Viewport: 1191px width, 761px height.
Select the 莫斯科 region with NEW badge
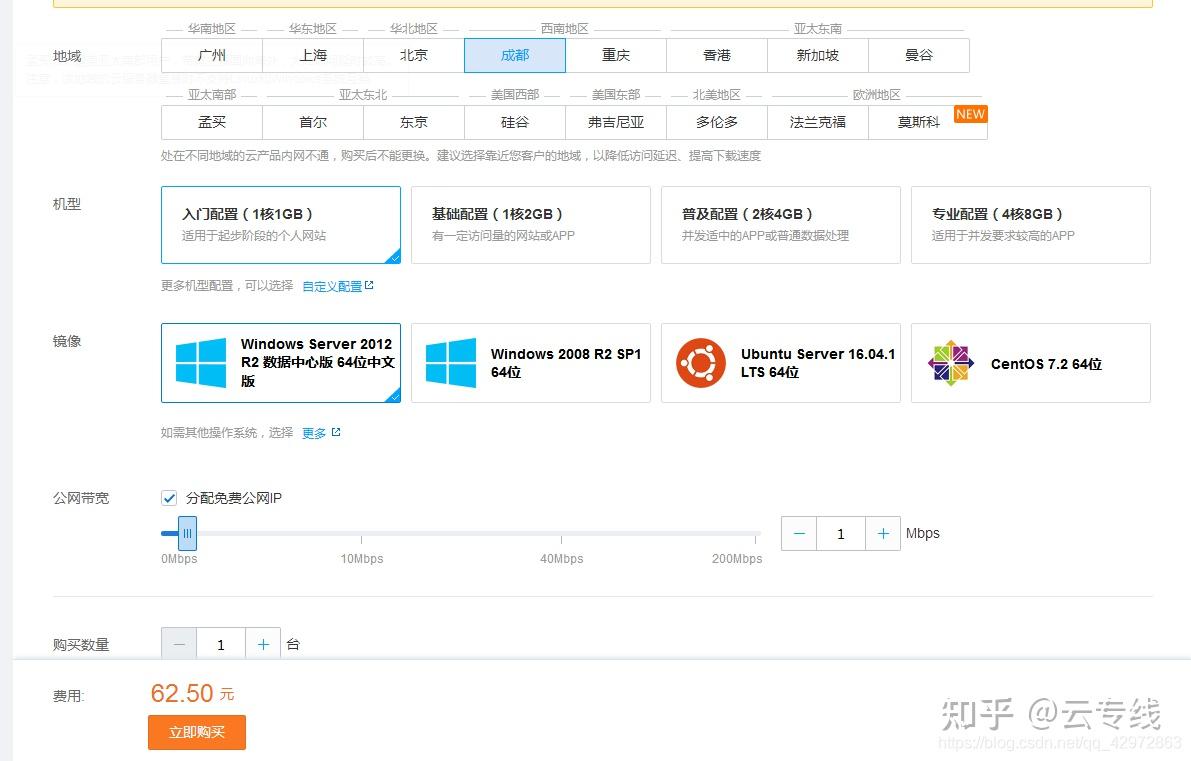[918, 122]
